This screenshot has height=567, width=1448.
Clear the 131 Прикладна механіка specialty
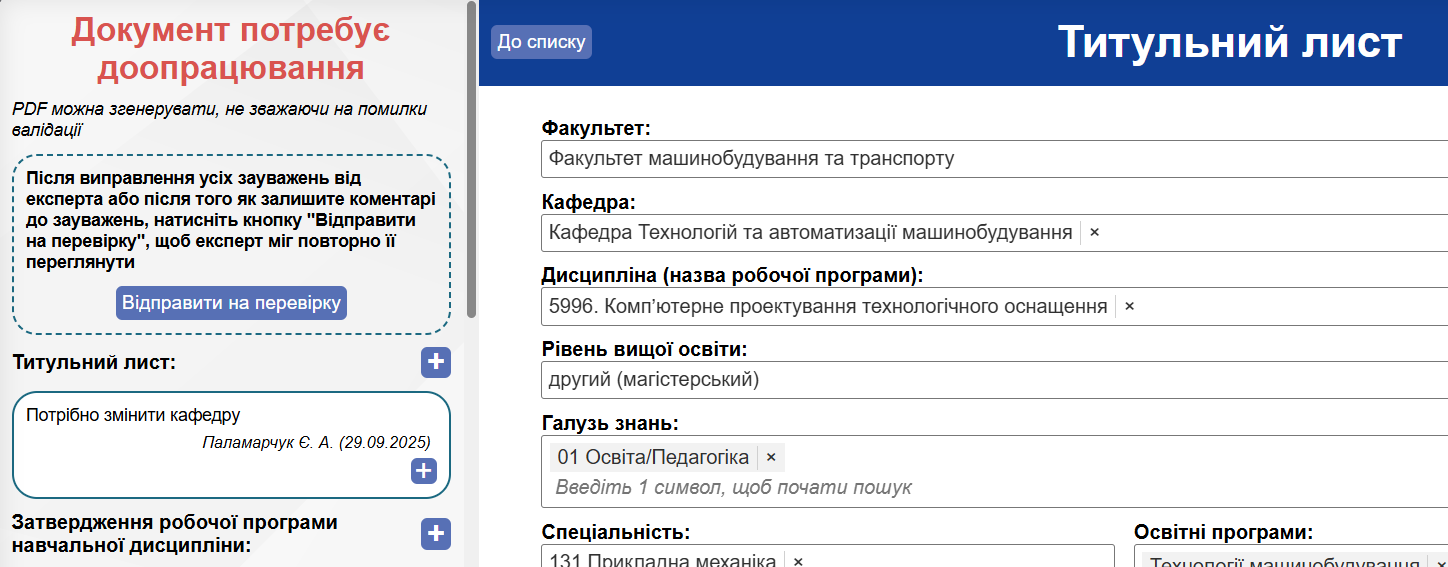798,561
